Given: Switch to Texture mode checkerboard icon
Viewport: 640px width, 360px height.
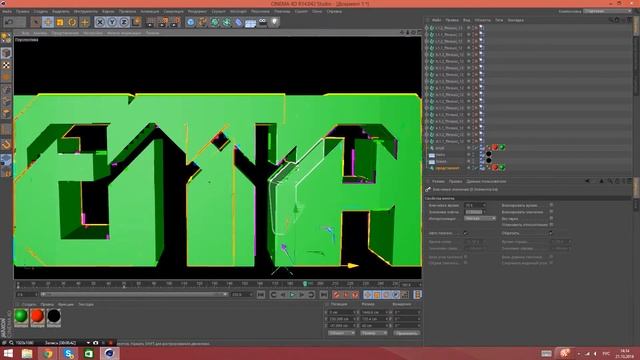Looking at the screenshot, I should coord(6,65).
